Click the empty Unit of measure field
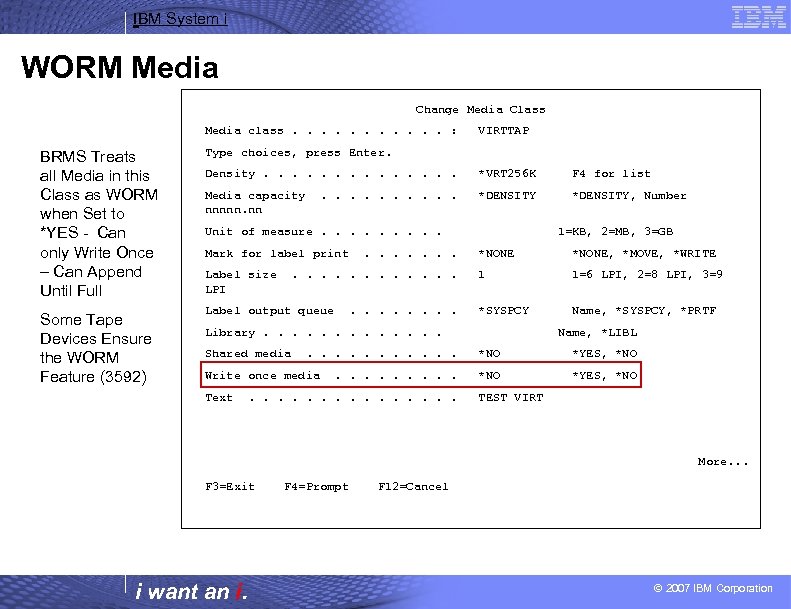 coord(499,232)
